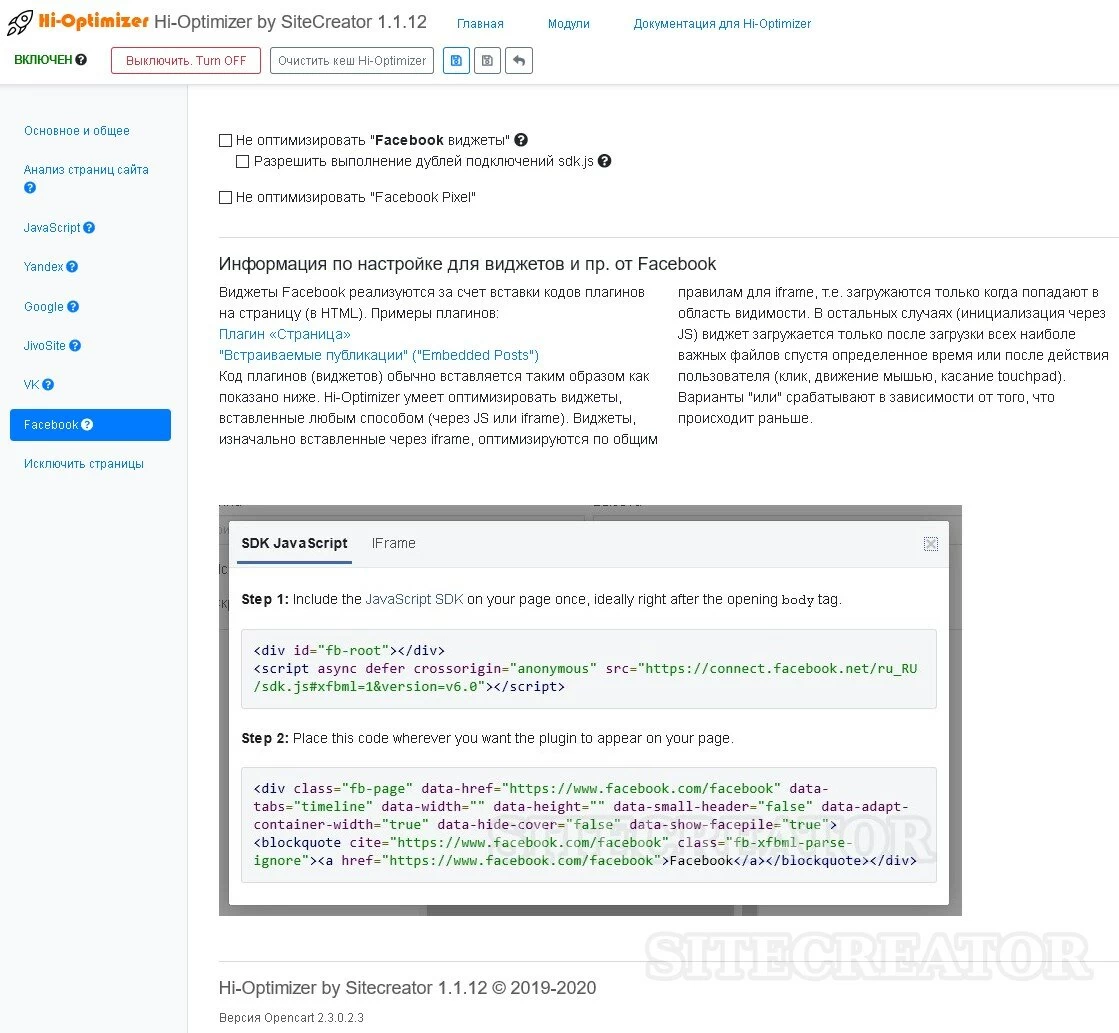Tick 'Разрешить выполнение дублей подключений sdk.js'

pyautogui.click(x=243, y=162)
